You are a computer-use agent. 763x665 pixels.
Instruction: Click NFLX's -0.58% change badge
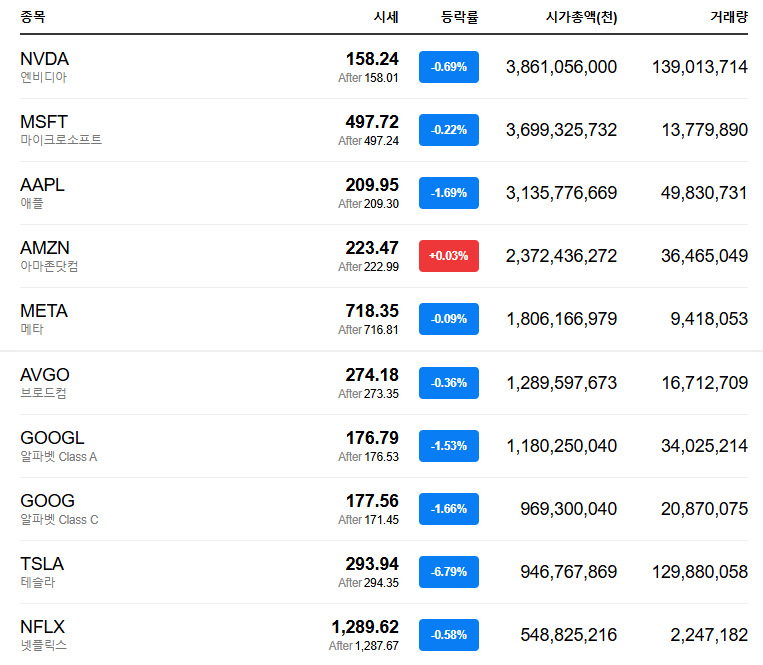pyautogui.click(x=449, y=635)
